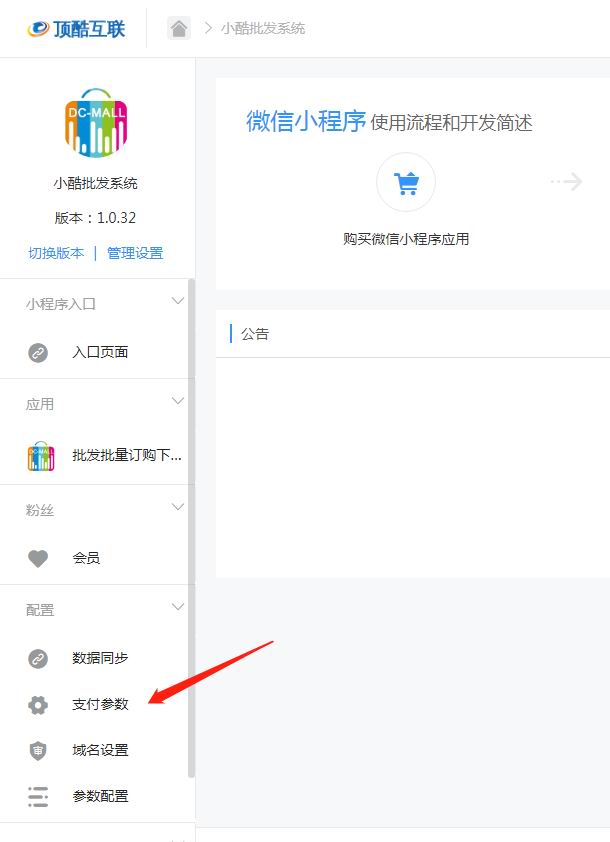Screen dimensions: 610x842
Task: Click the 小酷批发系统 name under the logo
Action: pyautogui.click(x=96, y=183)
